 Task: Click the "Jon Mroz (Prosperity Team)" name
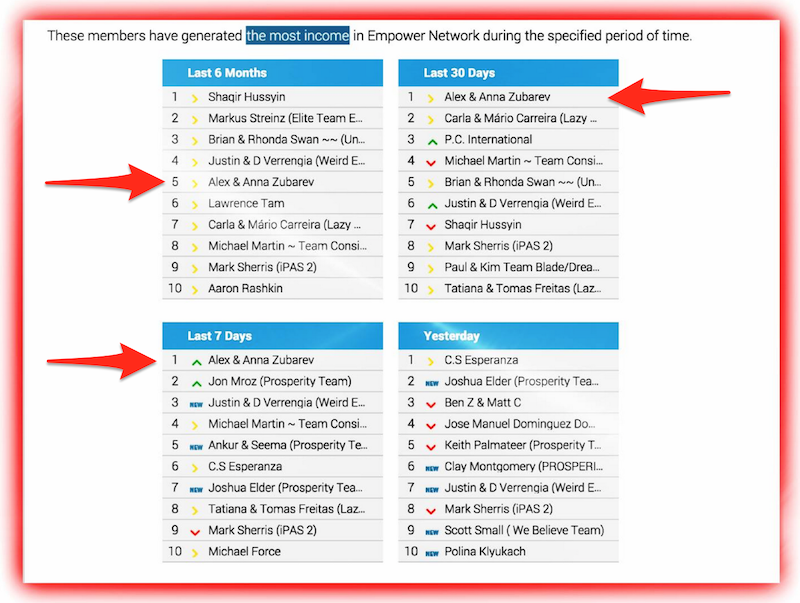pyautogui.click(x=280, y=382)
